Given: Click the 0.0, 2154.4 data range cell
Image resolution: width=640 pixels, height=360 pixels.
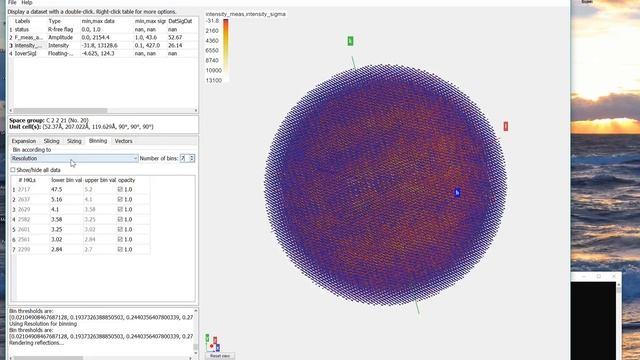Looking at the screenshot, I should (96, 38).
